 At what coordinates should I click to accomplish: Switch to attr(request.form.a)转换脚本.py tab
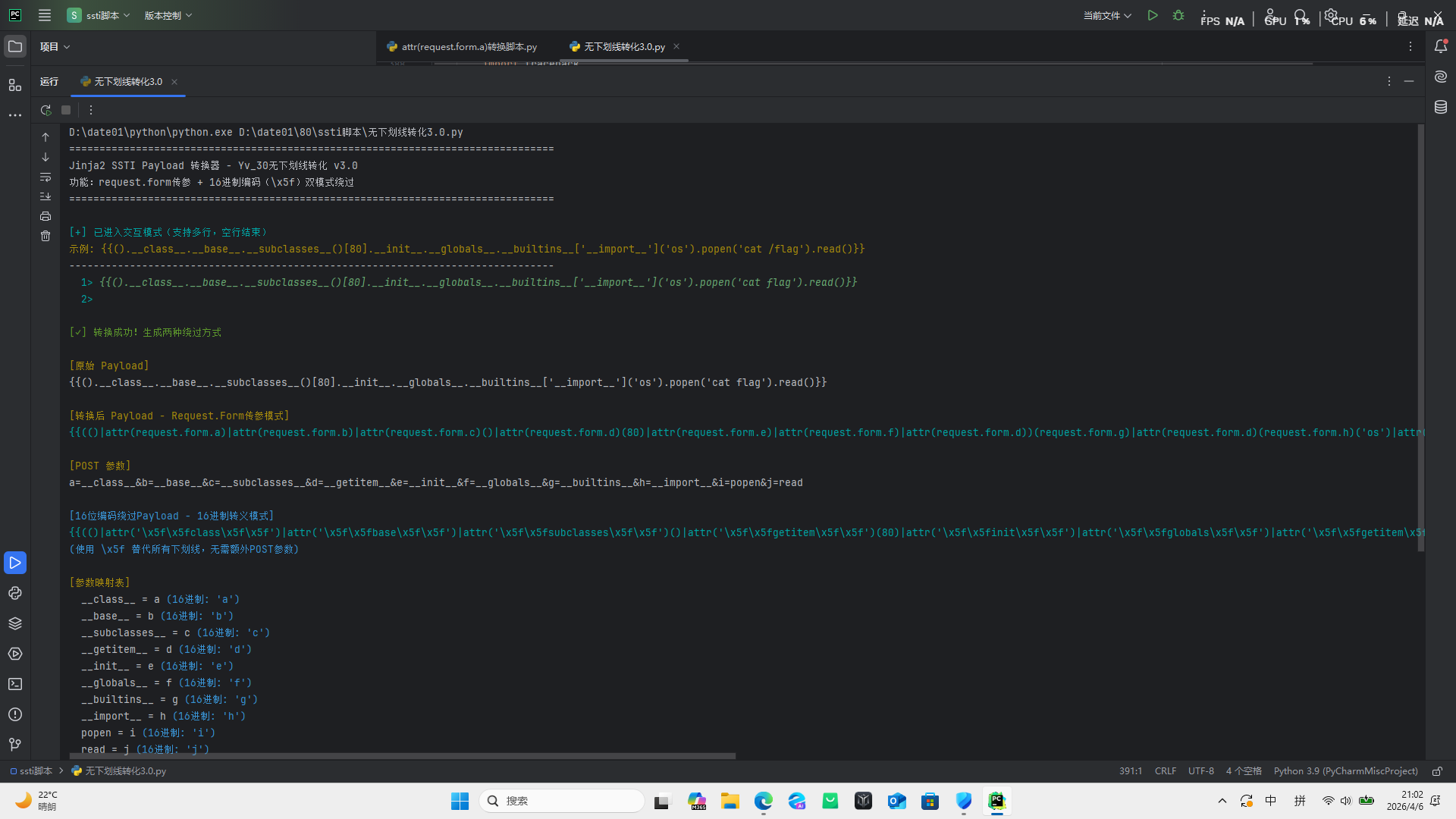click(469, 46)
